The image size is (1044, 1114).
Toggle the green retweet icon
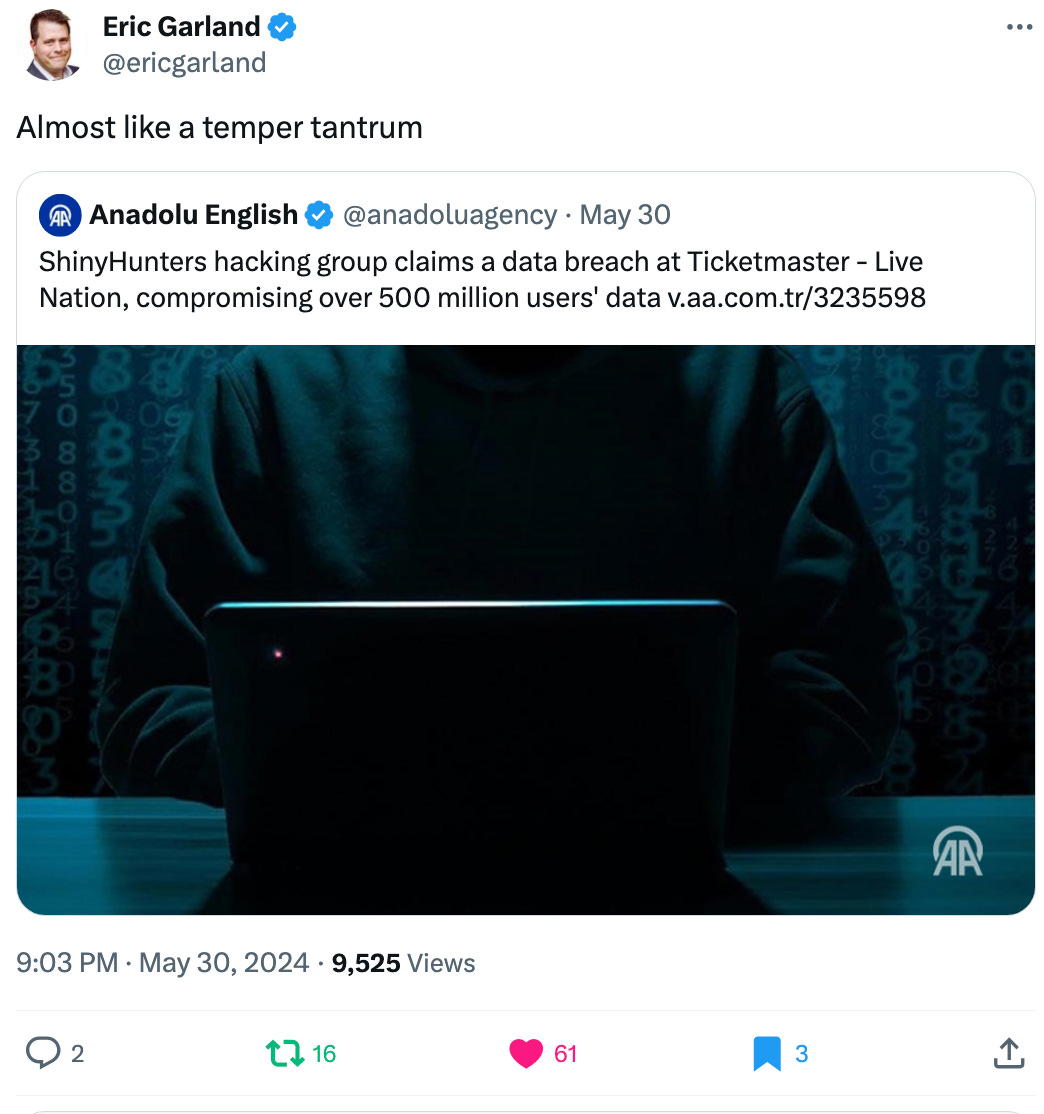coord(284,1053)
